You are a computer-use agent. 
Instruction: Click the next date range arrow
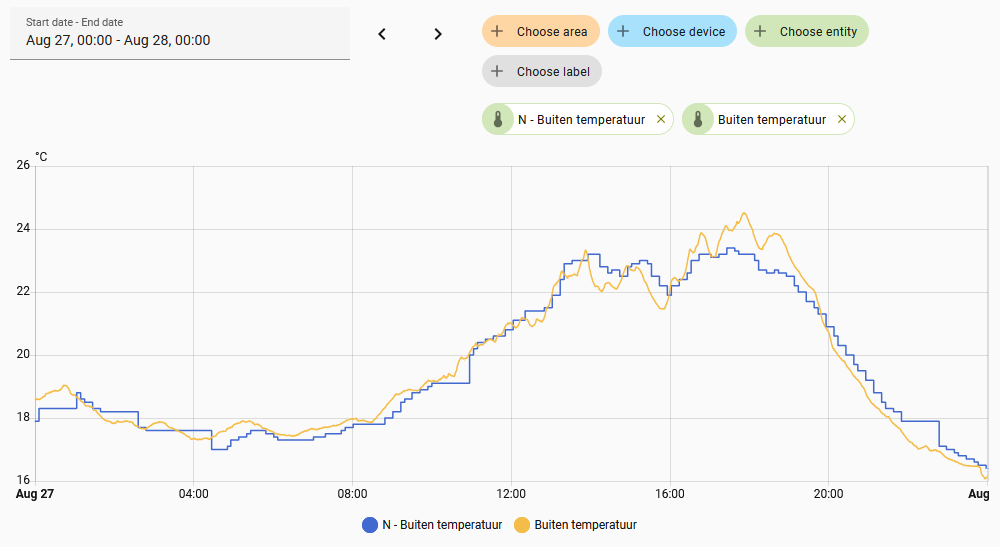coord(437,34)
